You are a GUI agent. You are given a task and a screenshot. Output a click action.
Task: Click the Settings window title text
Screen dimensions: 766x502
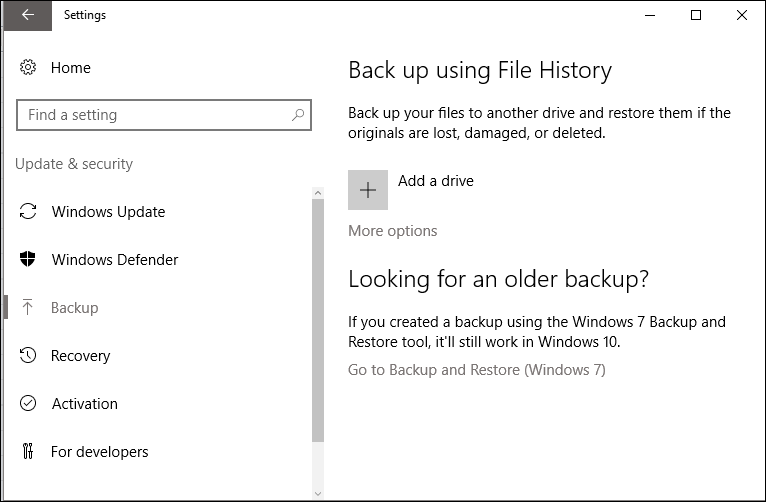coord(85,15)
